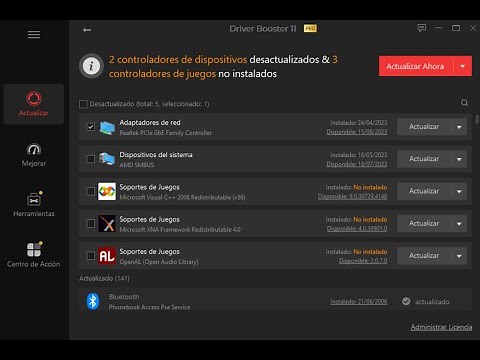Toggle the Desactualizado select-all checkbox

coord(83,104)
